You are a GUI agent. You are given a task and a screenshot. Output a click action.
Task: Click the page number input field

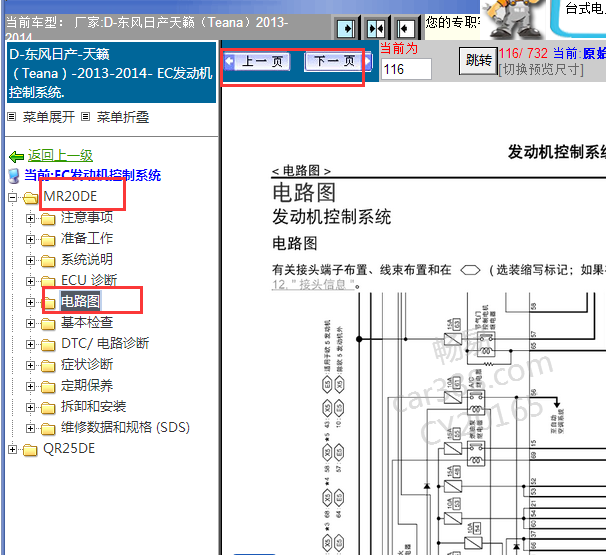(406, 69)
